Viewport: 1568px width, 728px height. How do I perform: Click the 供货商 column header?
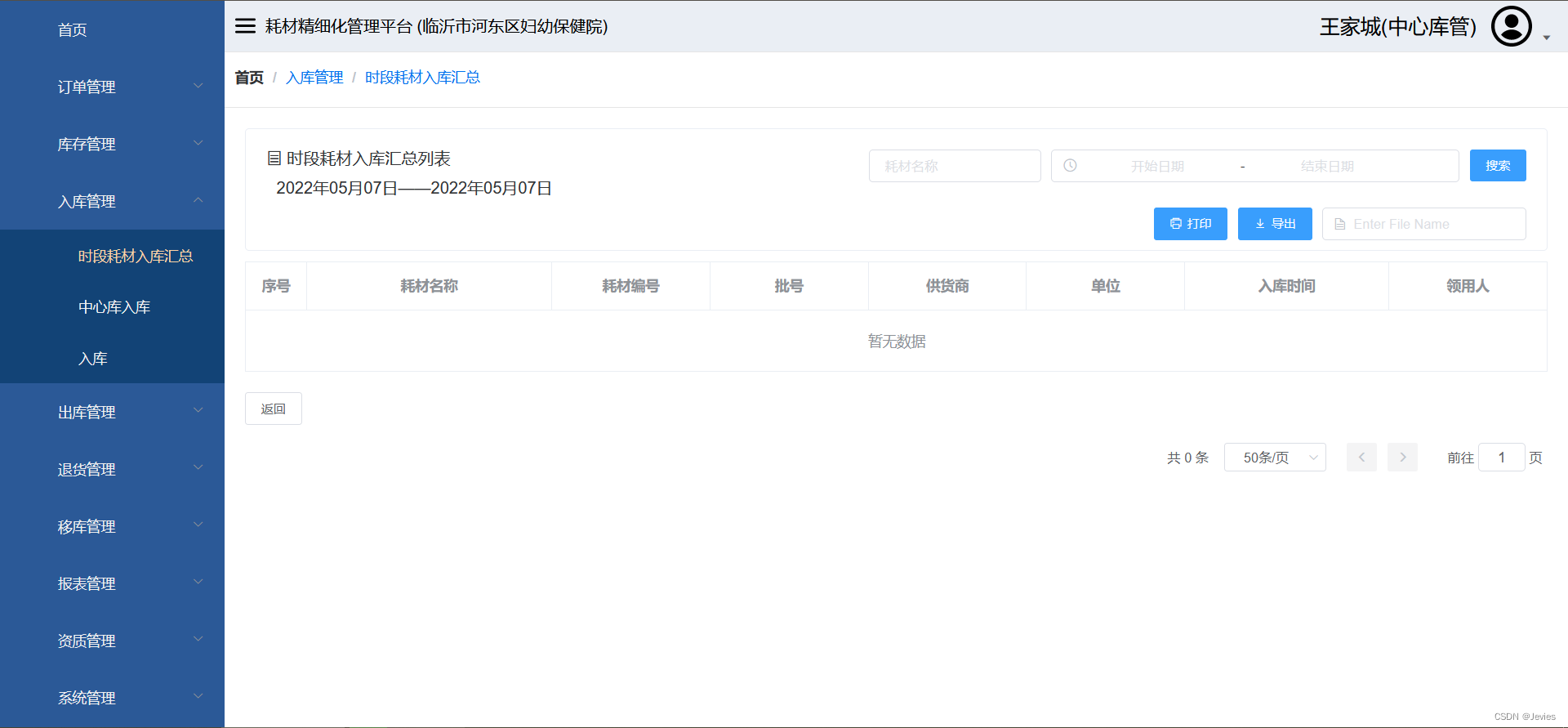click(947, 286)
